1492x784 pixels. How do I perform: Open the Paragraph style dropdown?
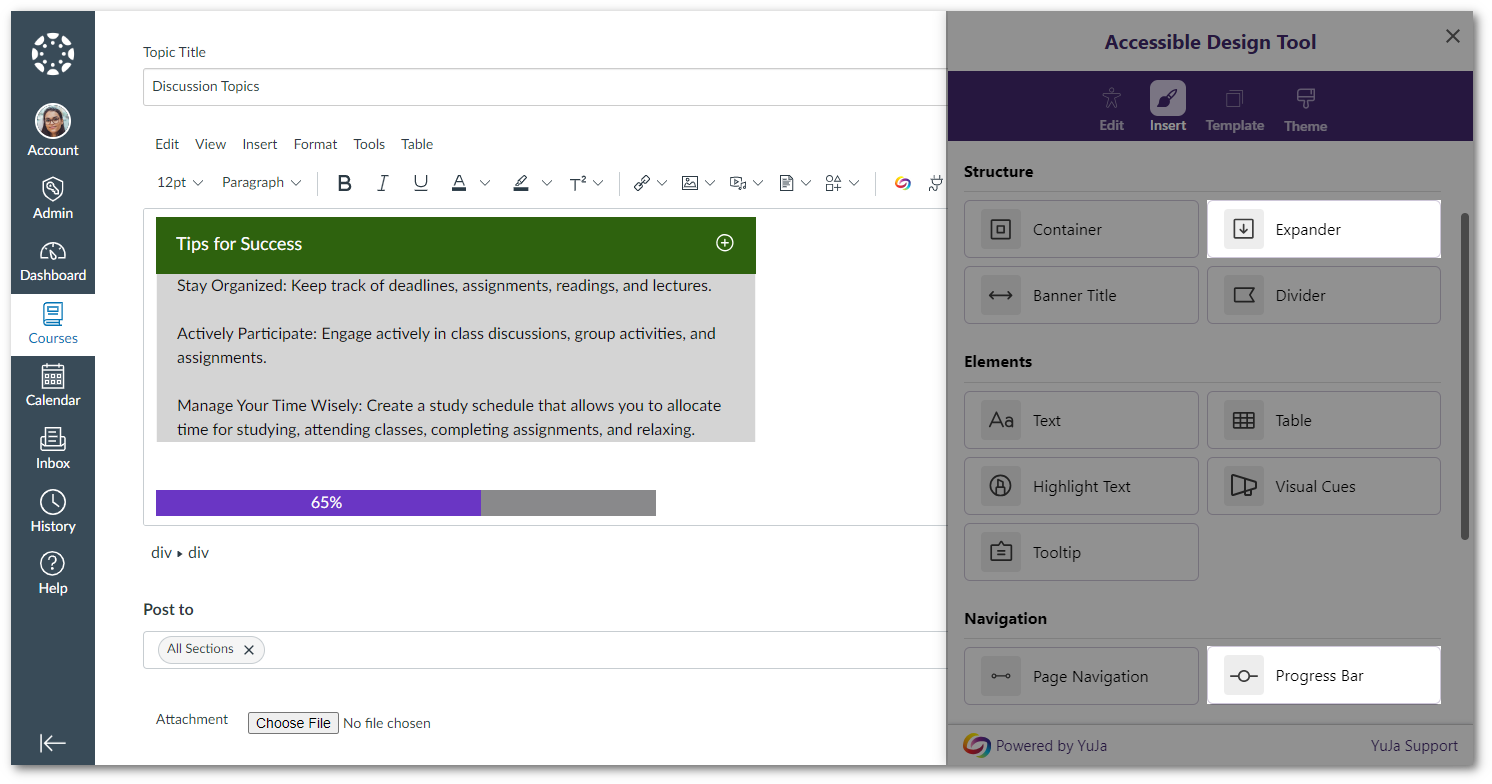point(261,183)
